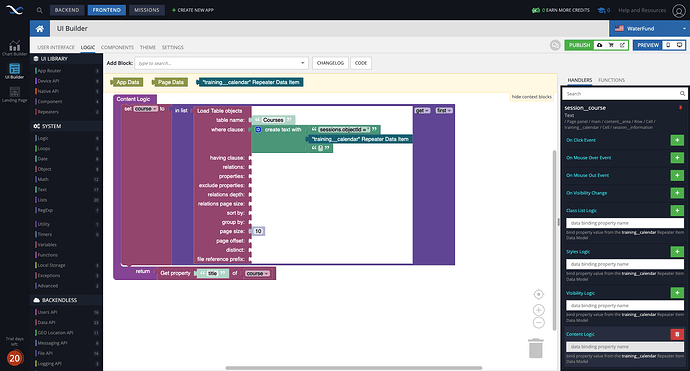This screenshot has height=371, width=690.
Task: Expand the Loops block category
Action: click(x=44, y=148)
